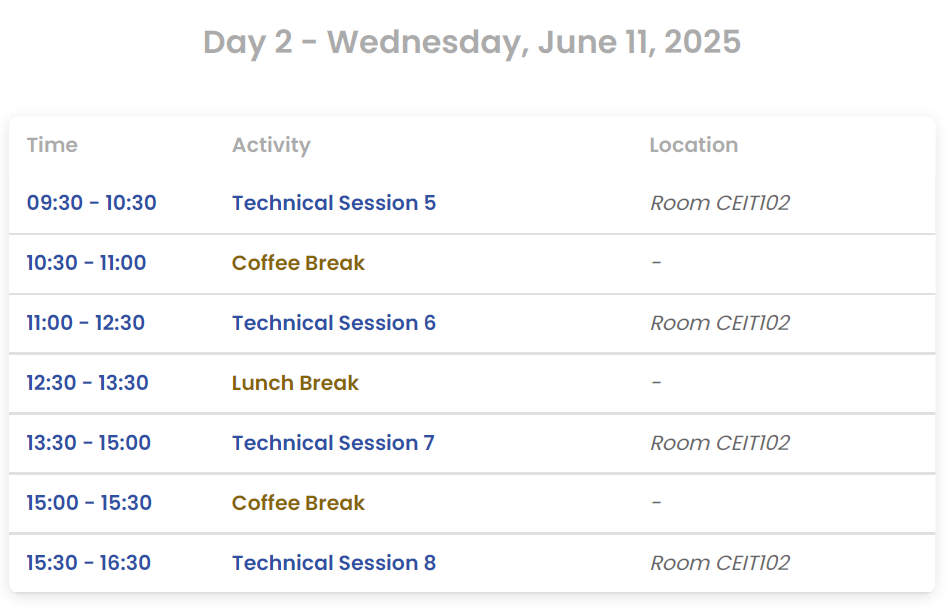Select the 13:30 - 15:00 time slot
Viewport: 951px width, 612px height.
tap(88, 443)
